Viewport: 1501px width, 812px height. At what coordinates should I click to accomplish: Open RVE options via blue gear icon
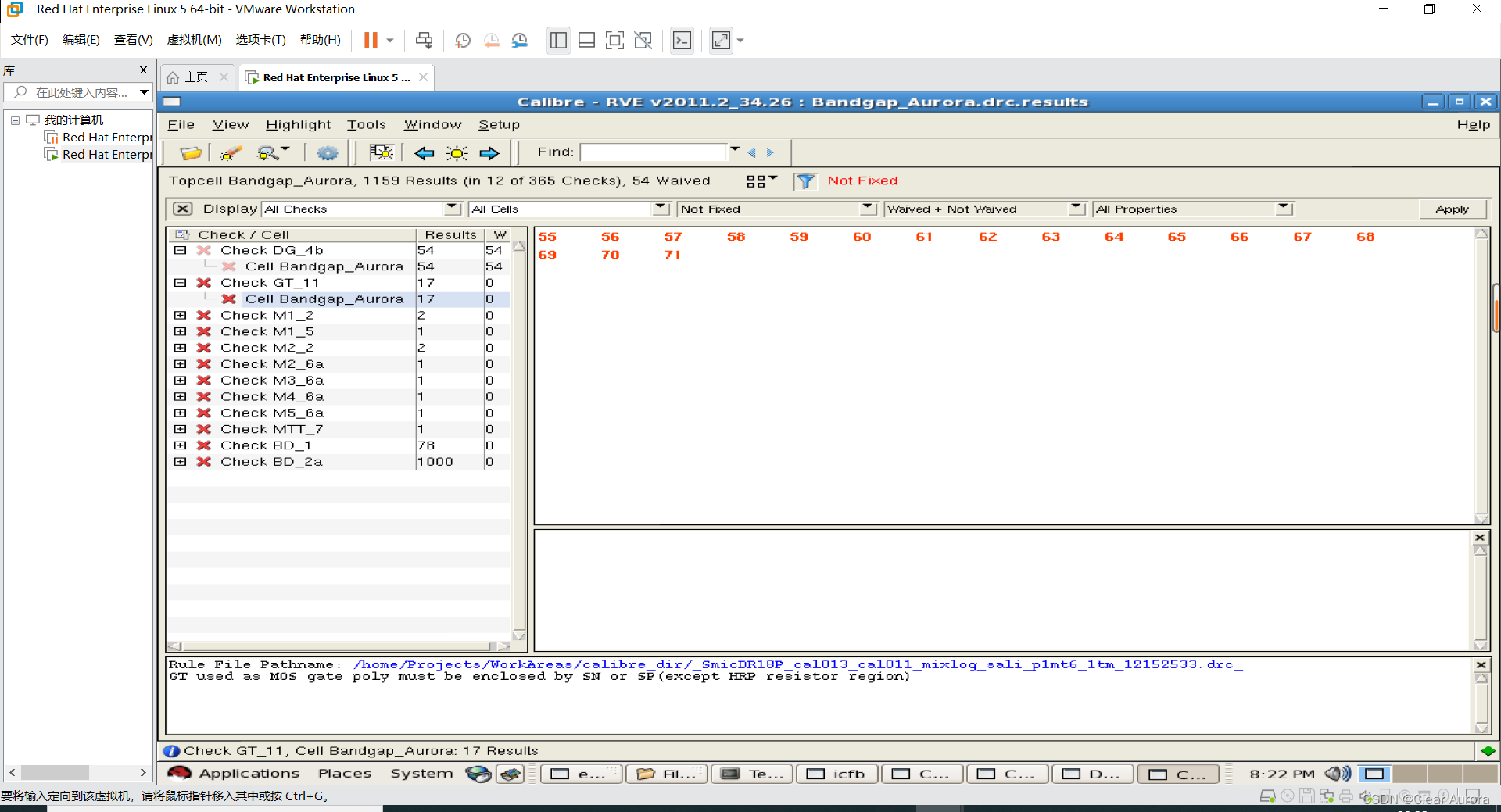point(328,152)
